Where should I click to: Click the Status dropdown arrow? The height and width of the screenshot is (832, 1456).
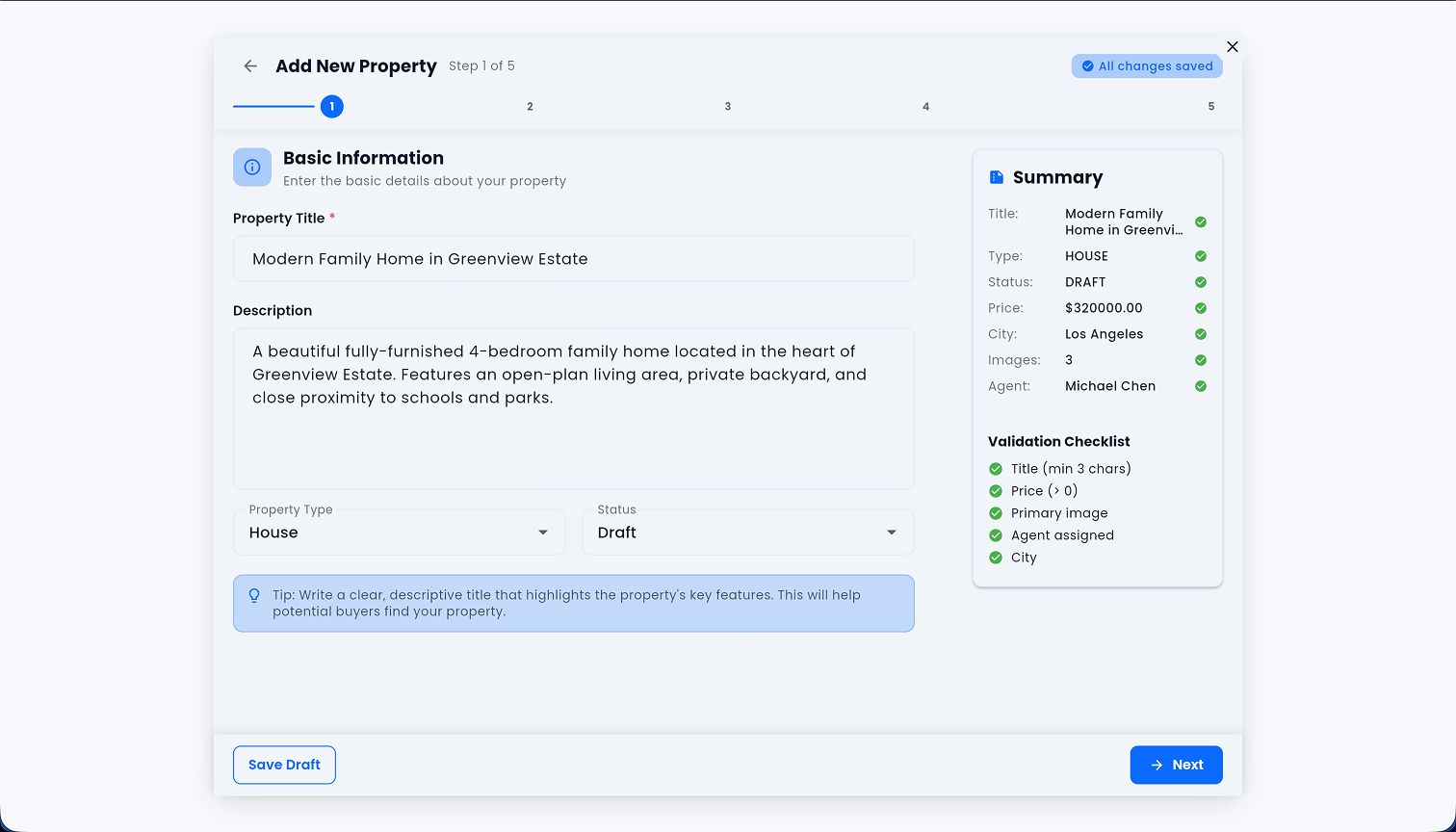(892, 533)
